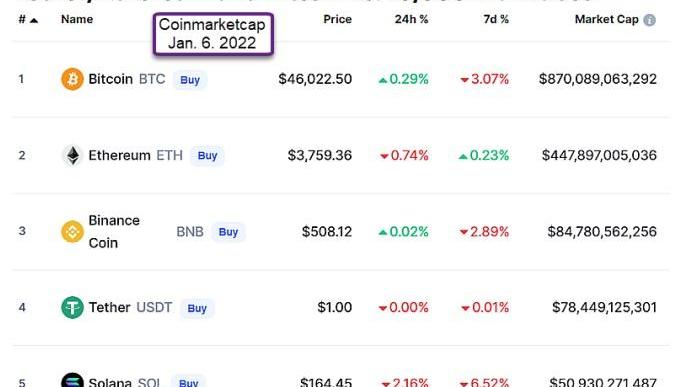Screen dimensions: 685x387
Task: Click the Buy button next to Bitcoin BTC
Action: pyautogui.click(x=190, y=80)
